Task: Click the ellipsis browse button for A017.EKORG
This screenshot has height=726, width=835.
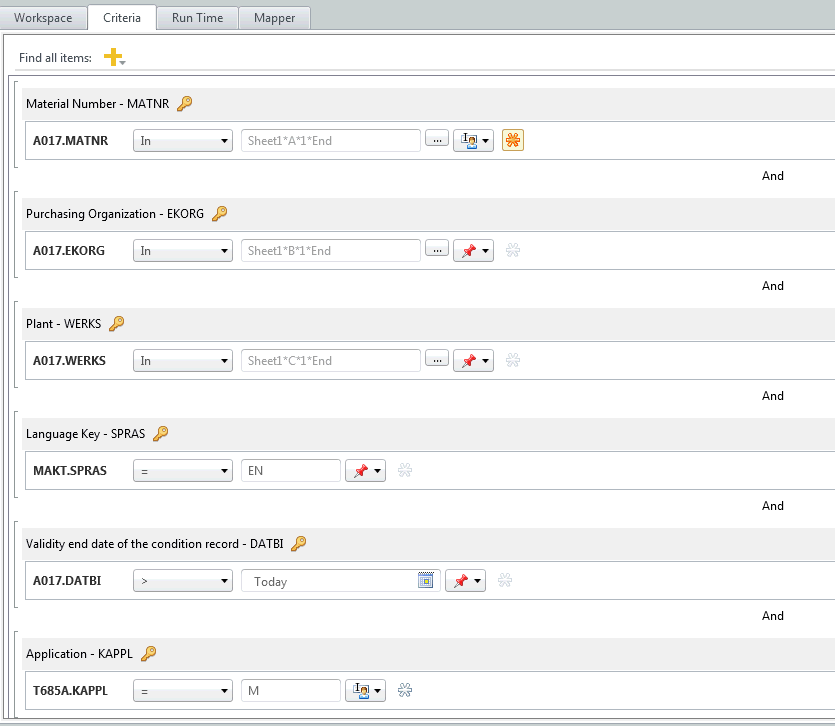Action: 437,249
